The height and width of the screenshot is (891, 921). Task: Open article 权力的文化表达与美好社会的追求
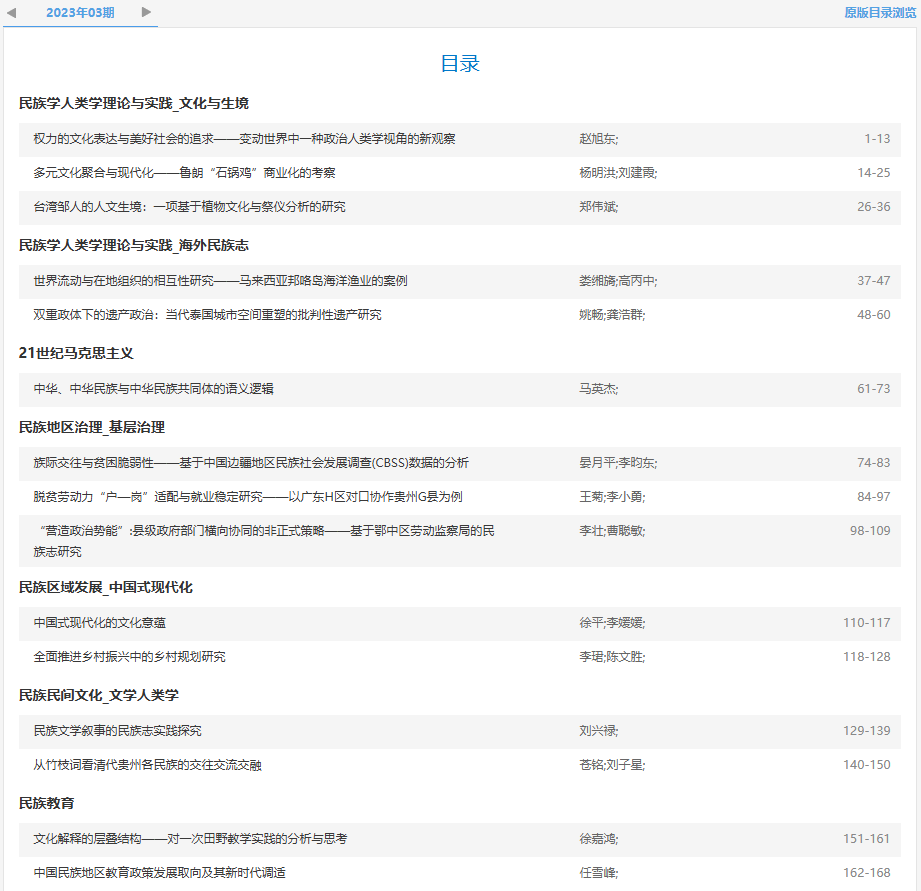pos(245,139)
